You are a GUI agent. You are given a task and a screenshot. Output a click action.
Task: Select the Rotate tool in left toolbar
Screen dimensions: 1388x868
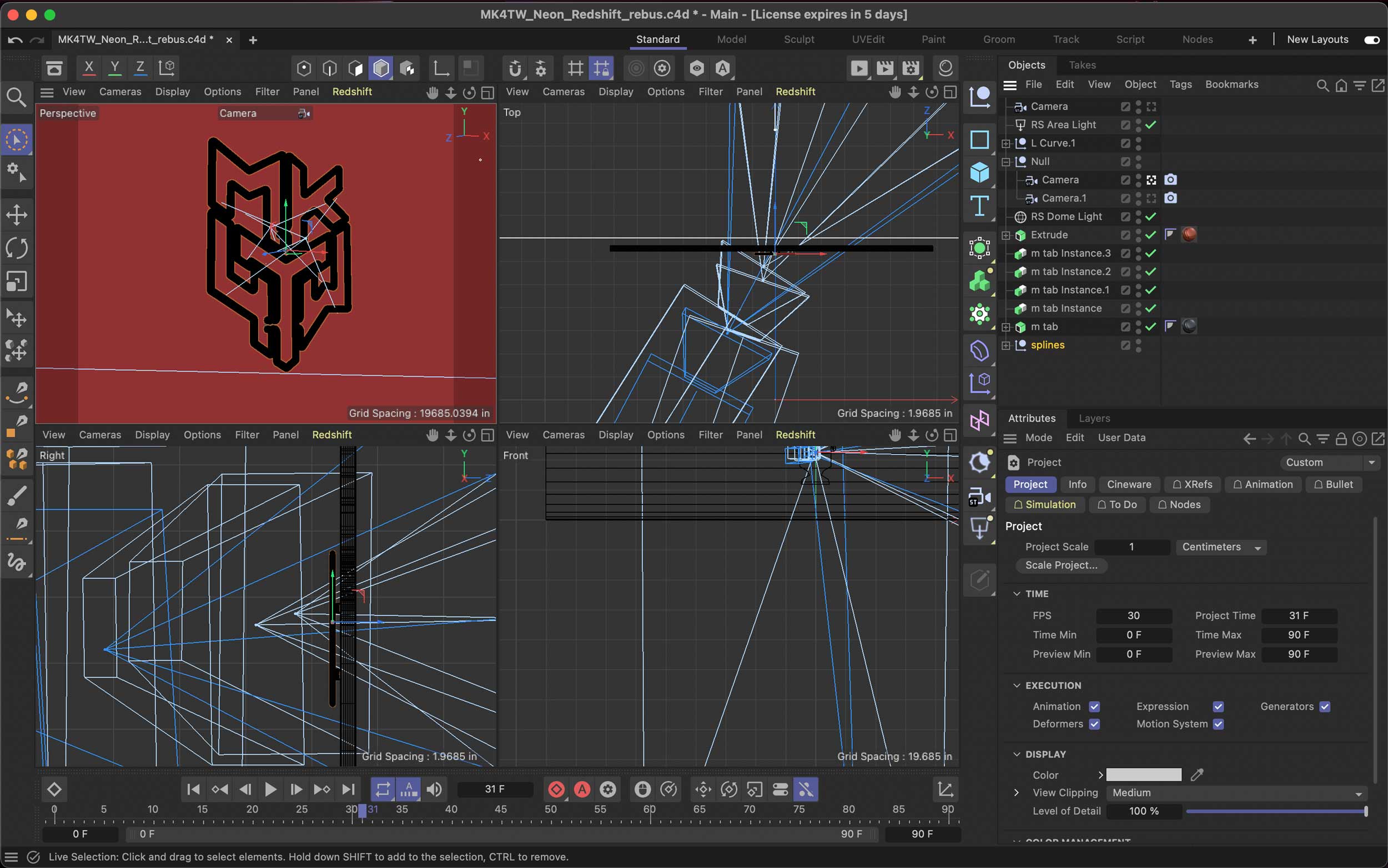[17, 248]
